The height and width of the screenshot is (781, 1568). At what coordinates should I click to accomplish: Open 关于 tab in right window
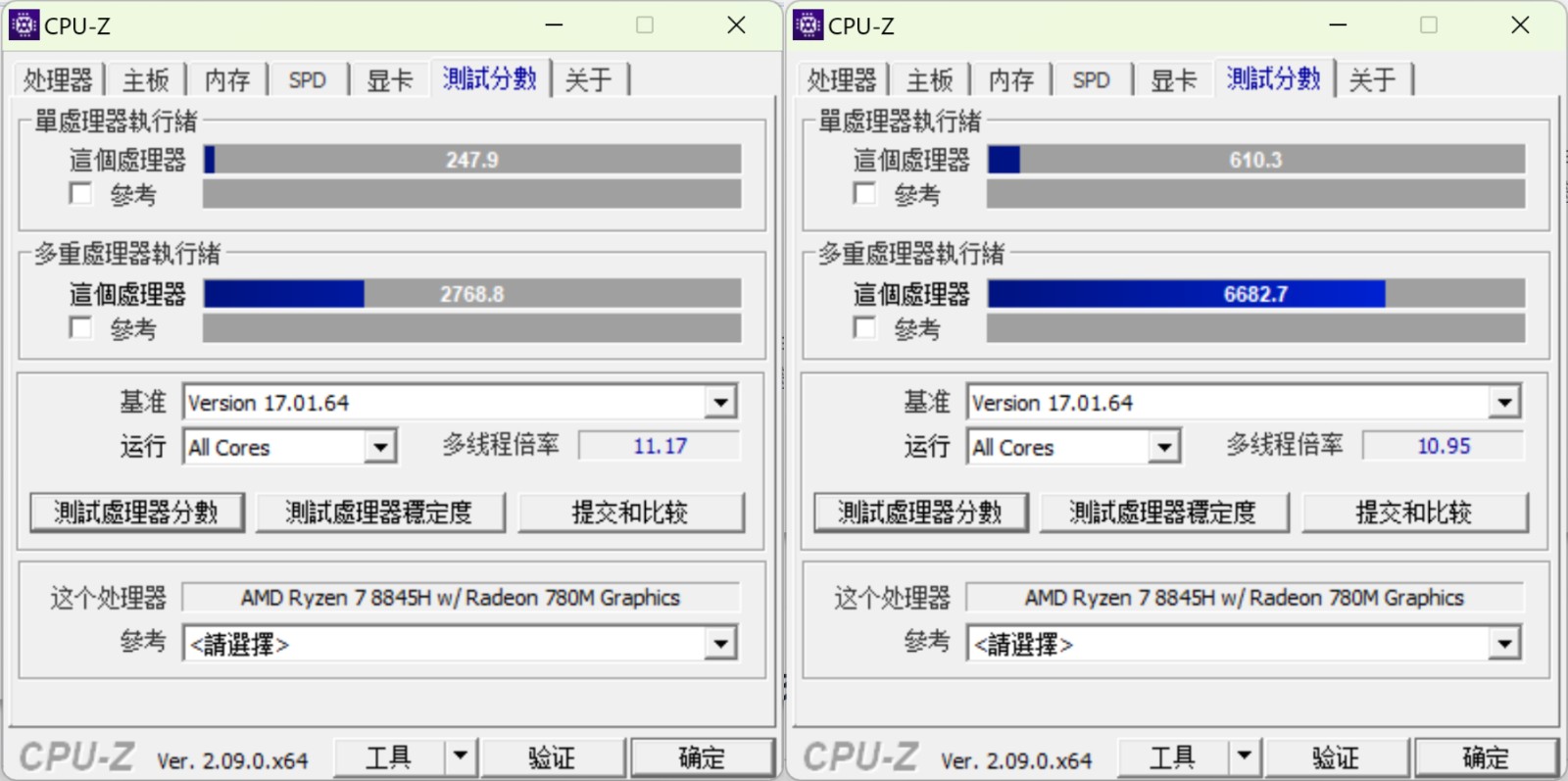click(1373, 79)
